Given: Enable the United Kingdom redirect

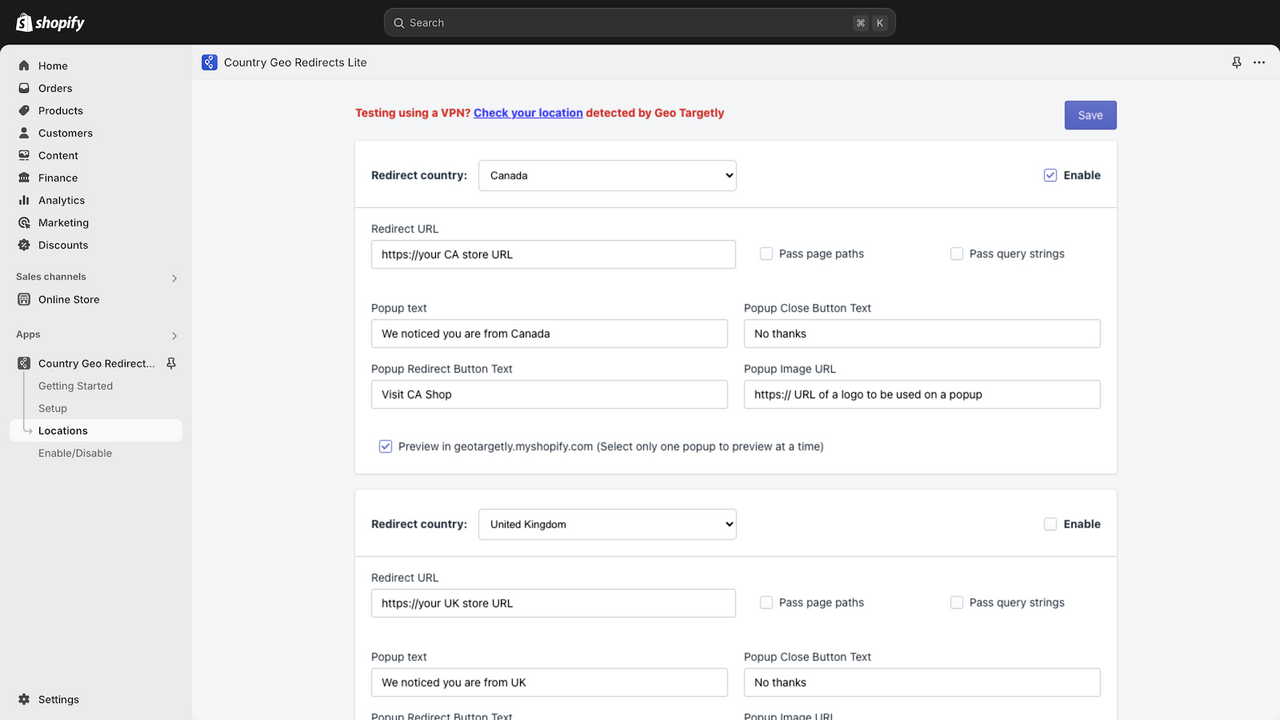Looking at the screenshot, I should pos(1051,523).
